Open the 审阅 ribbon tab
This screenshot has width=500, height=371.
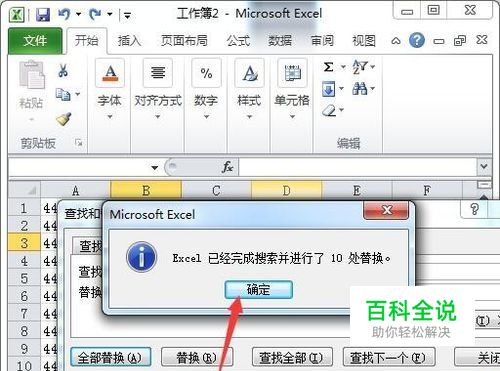322,41
